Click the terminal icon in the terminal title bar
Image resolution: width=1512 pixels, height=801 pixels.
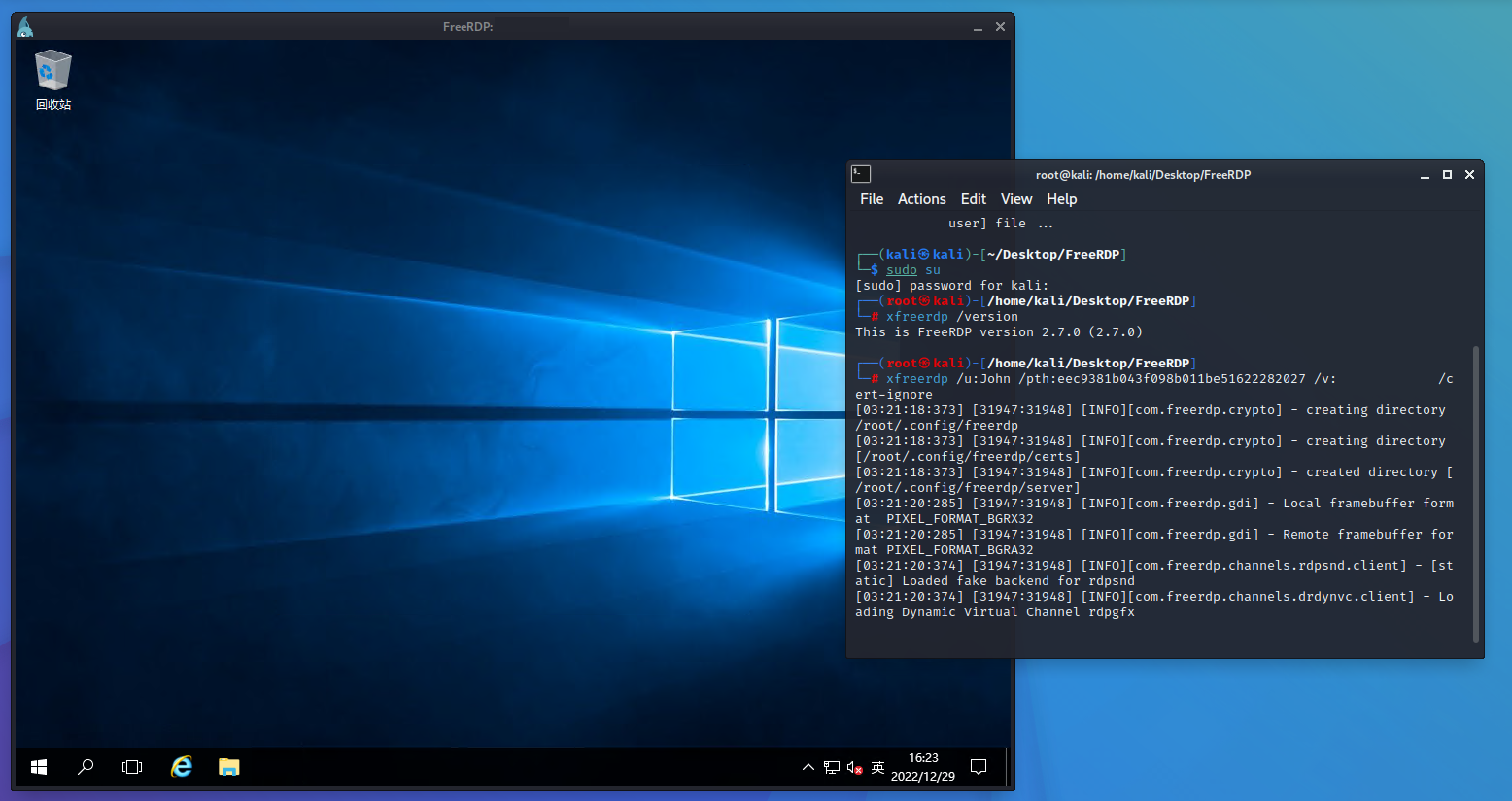(861, 174)
